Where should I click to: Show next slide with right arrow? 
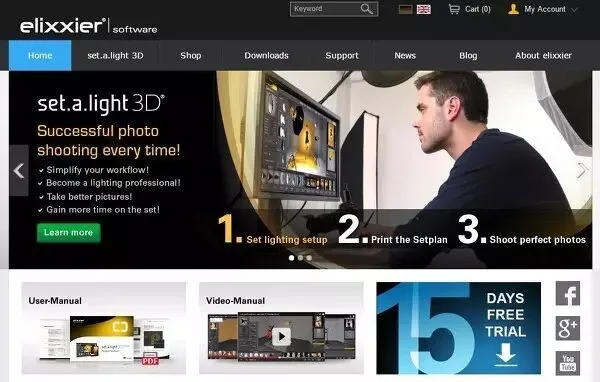(x=582, y=171)
